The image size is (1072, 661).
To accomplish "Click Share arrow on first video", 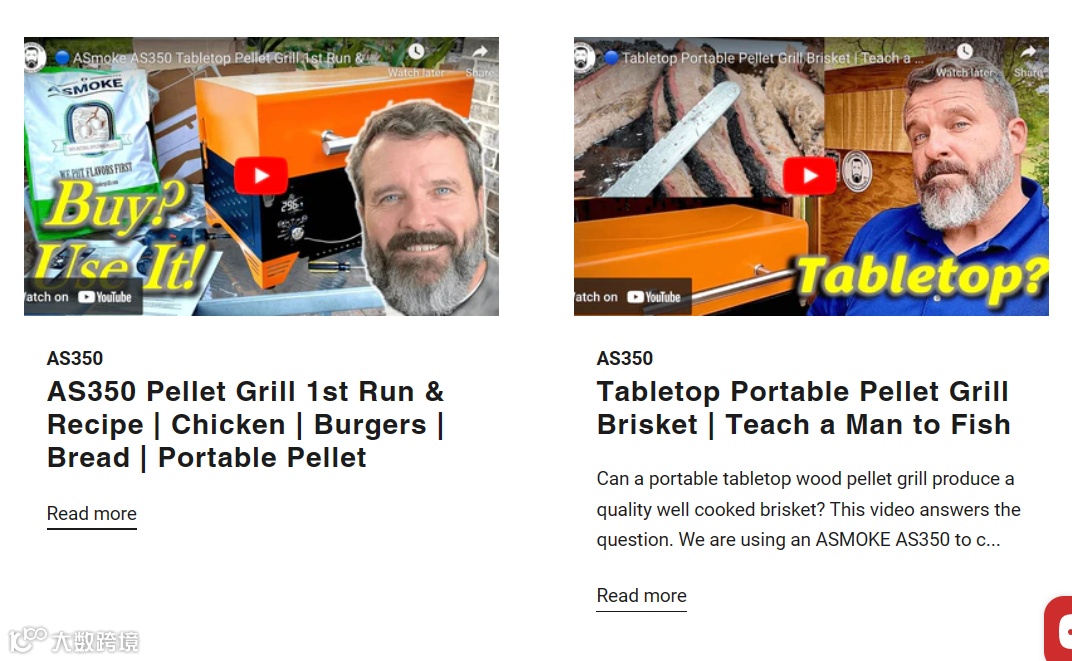I will coord(480,52).
